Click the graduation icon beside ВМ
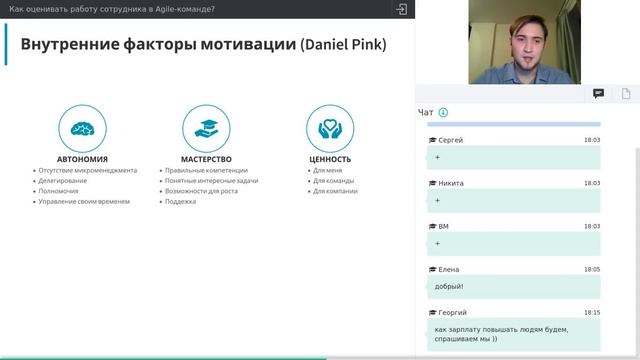 [433, 226]
